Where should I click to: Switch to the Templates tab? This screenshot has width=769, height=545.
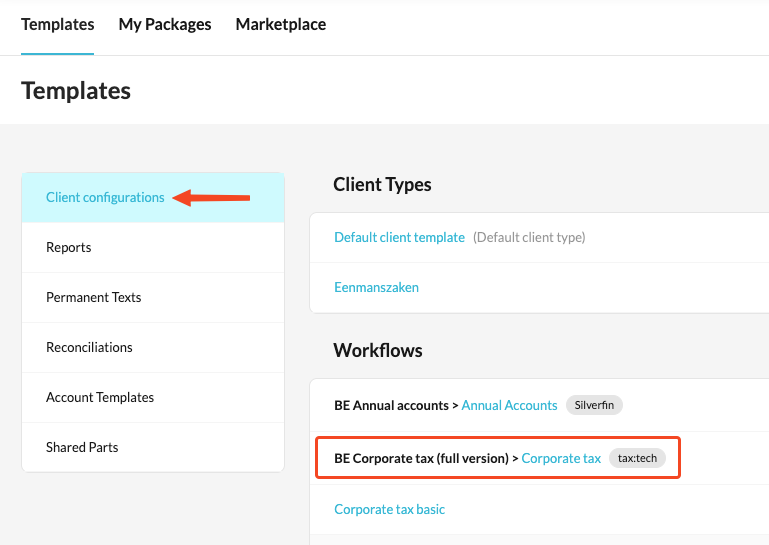(57, 25)
